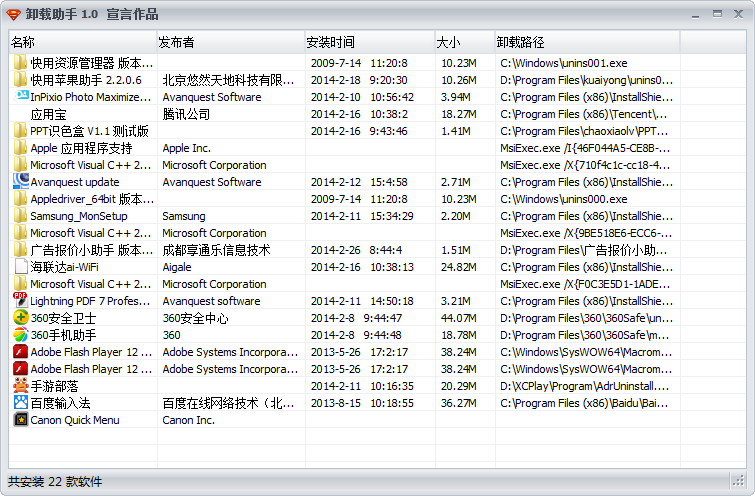Sort by the 大小 column header
Image resolution: width=755 pixels, height=496 pixels.
click(465, 42)
